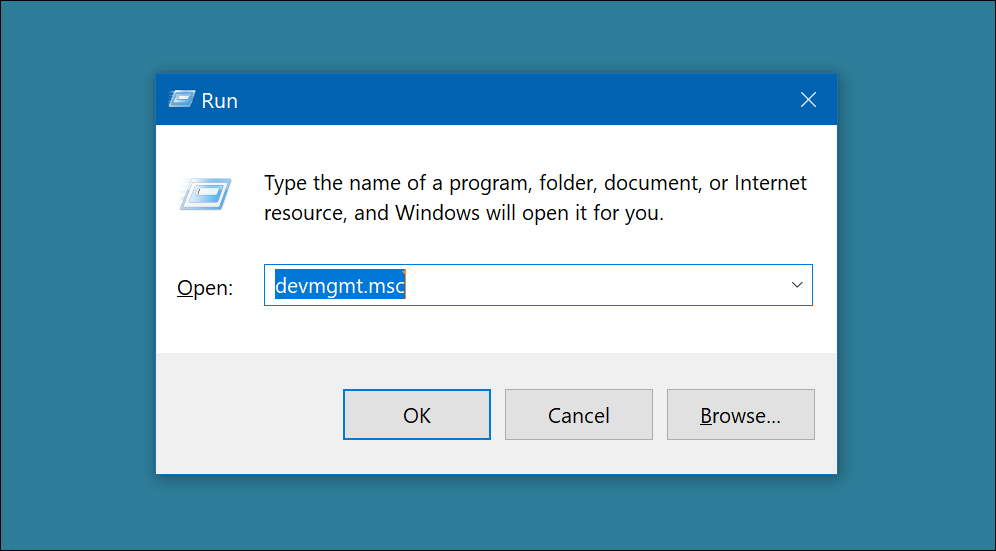
Task: Click the "Run" title text
Action: (x=219, y=100)
